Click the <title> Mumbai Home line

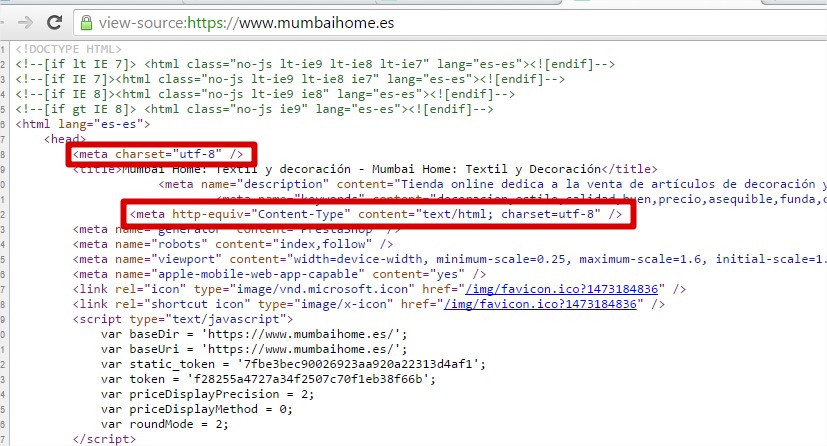tap(365, 169)
